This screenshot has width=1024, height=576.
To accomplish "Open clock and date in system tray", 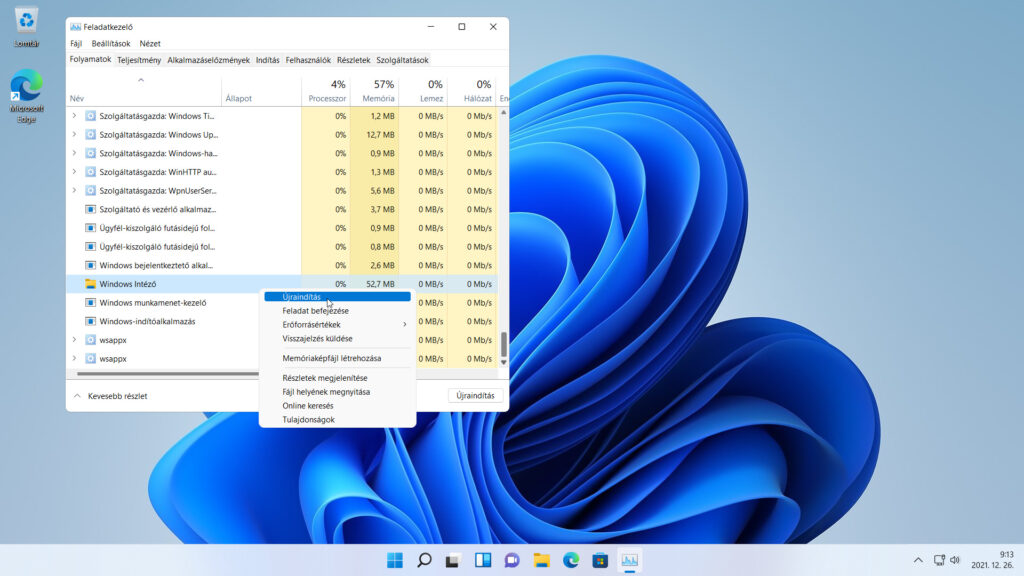I will pos(993,560).
